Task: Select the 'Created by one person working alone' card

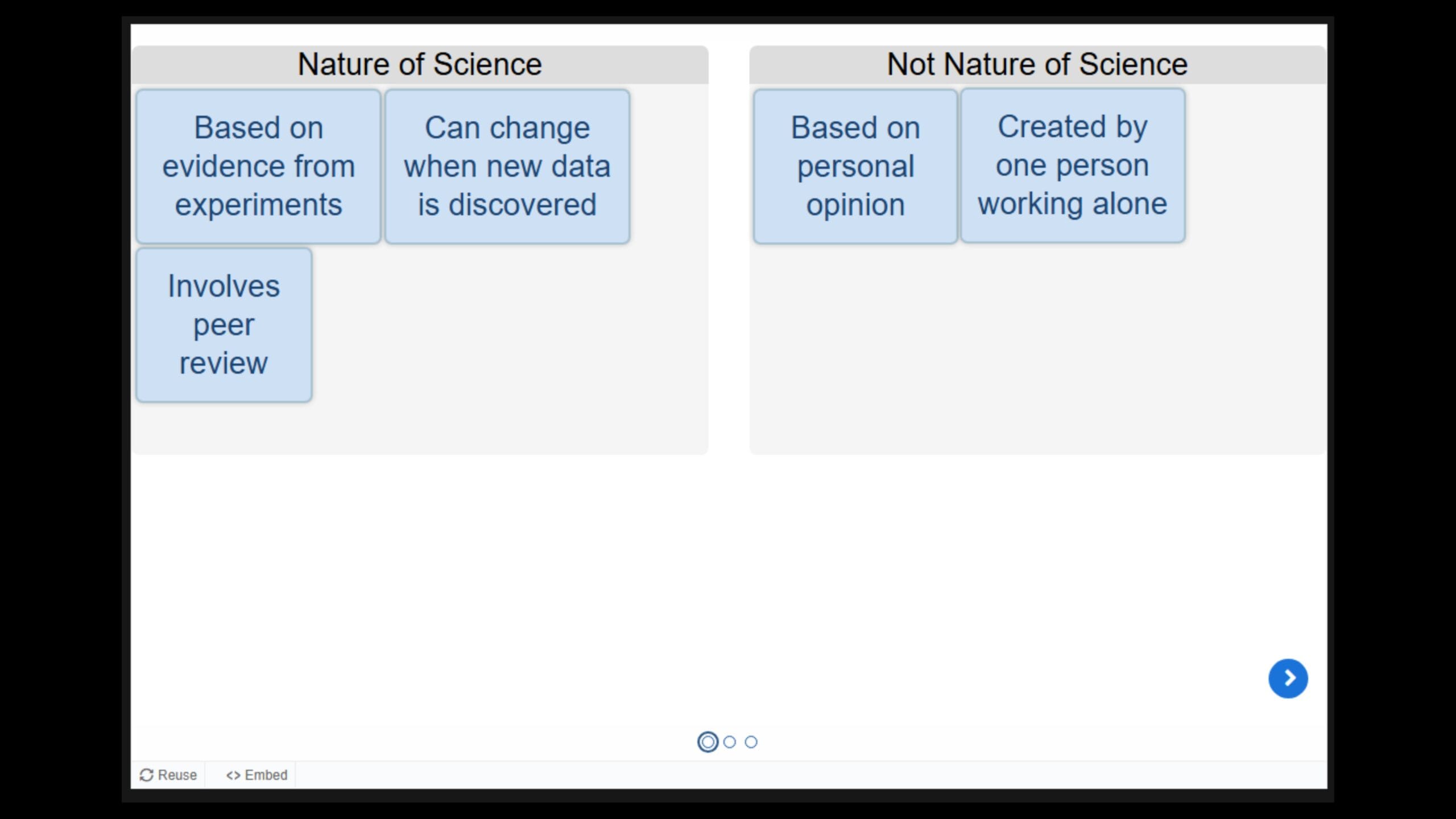Action: coord(1072,166)
